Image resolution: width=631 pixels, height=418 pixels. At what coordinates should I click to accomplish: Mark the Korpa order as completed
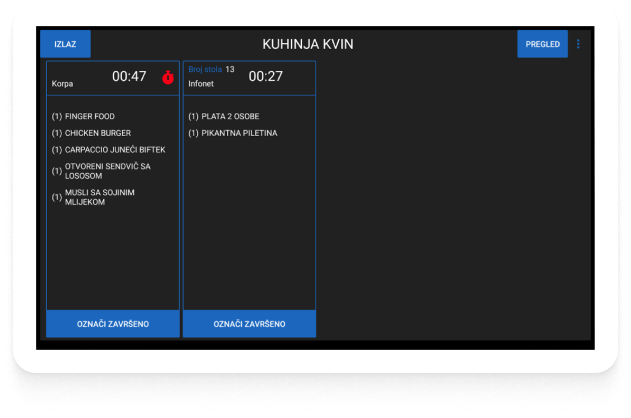tap(113, 324)
